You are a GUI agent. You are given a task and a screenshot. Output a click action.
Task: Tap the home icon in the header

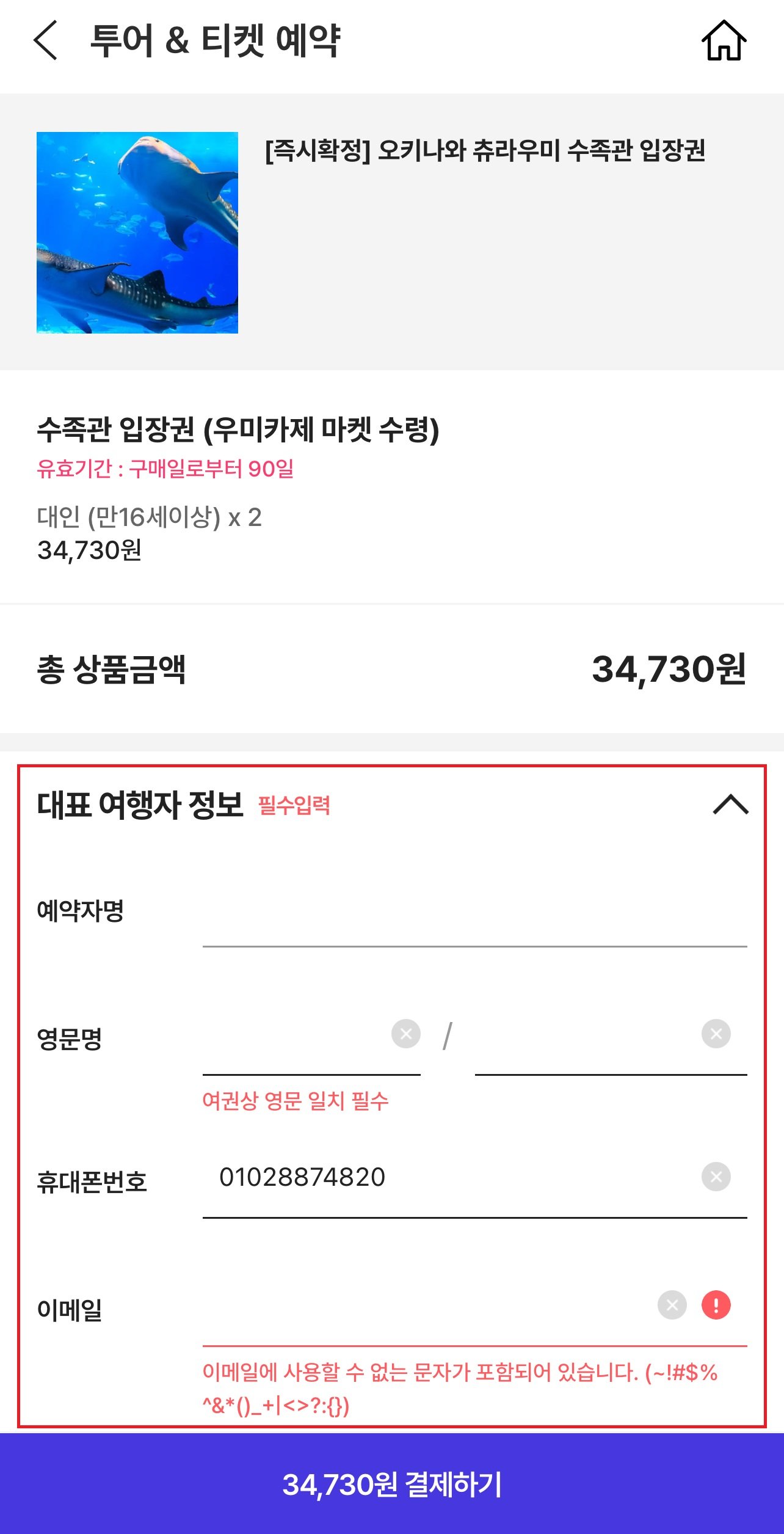pyautogui.click(x=724, y=41)
